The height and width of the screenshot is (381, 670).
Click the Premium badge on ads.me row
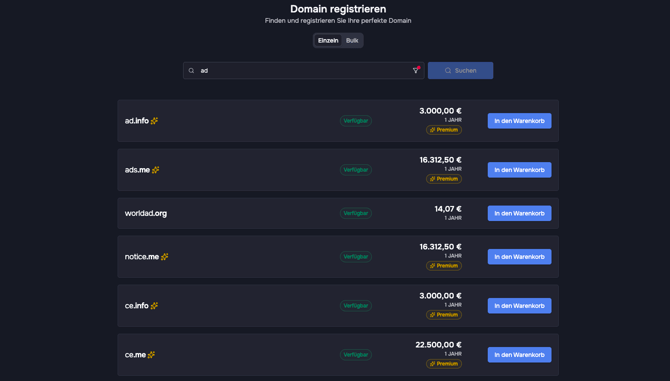tap(444, 179)
